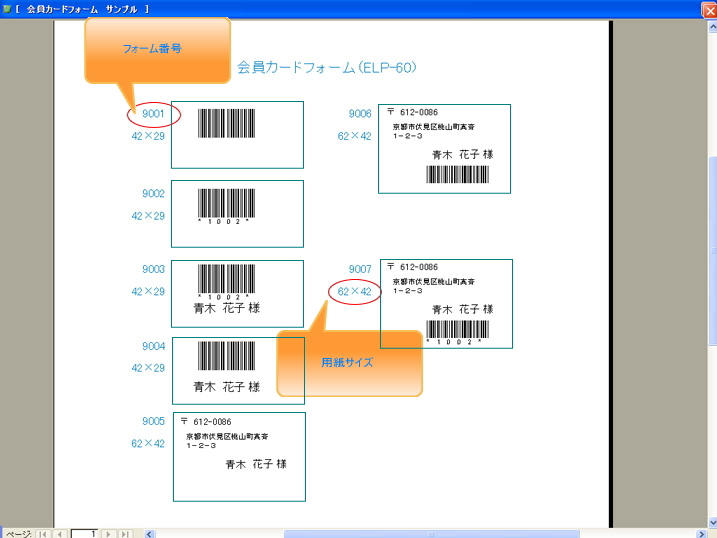Click the barcode in the 9001 label sample
The image size is (717, 538).
point(226,123)
